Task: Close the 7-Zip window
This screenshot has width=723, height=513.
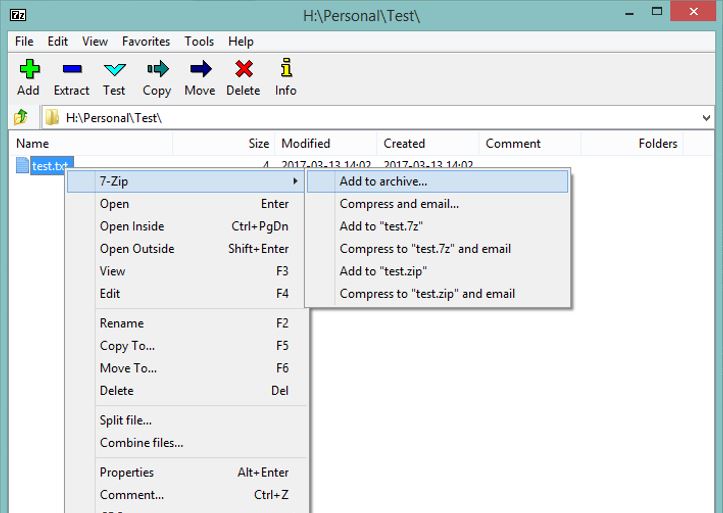Action: pos(693,12)
